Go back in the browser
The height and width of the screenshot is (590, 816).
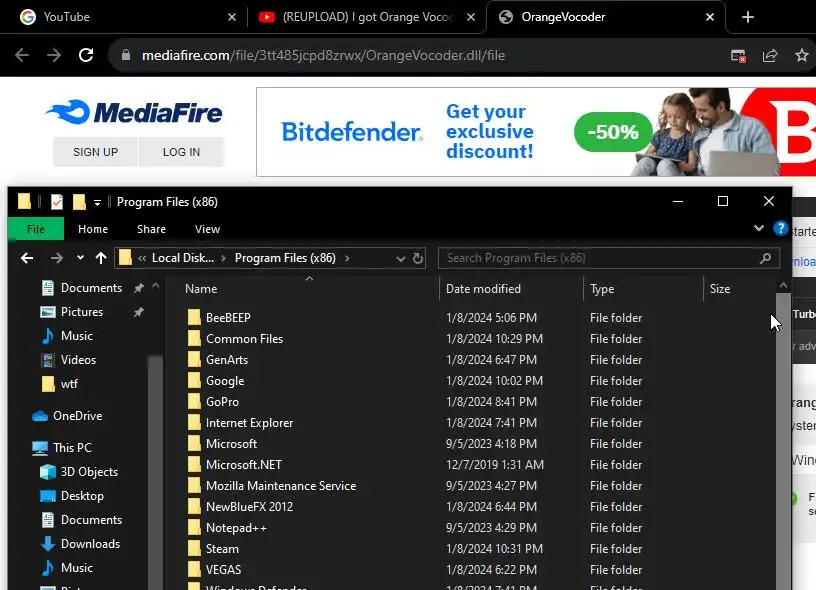pyautogui.click(x=22, y=55)
